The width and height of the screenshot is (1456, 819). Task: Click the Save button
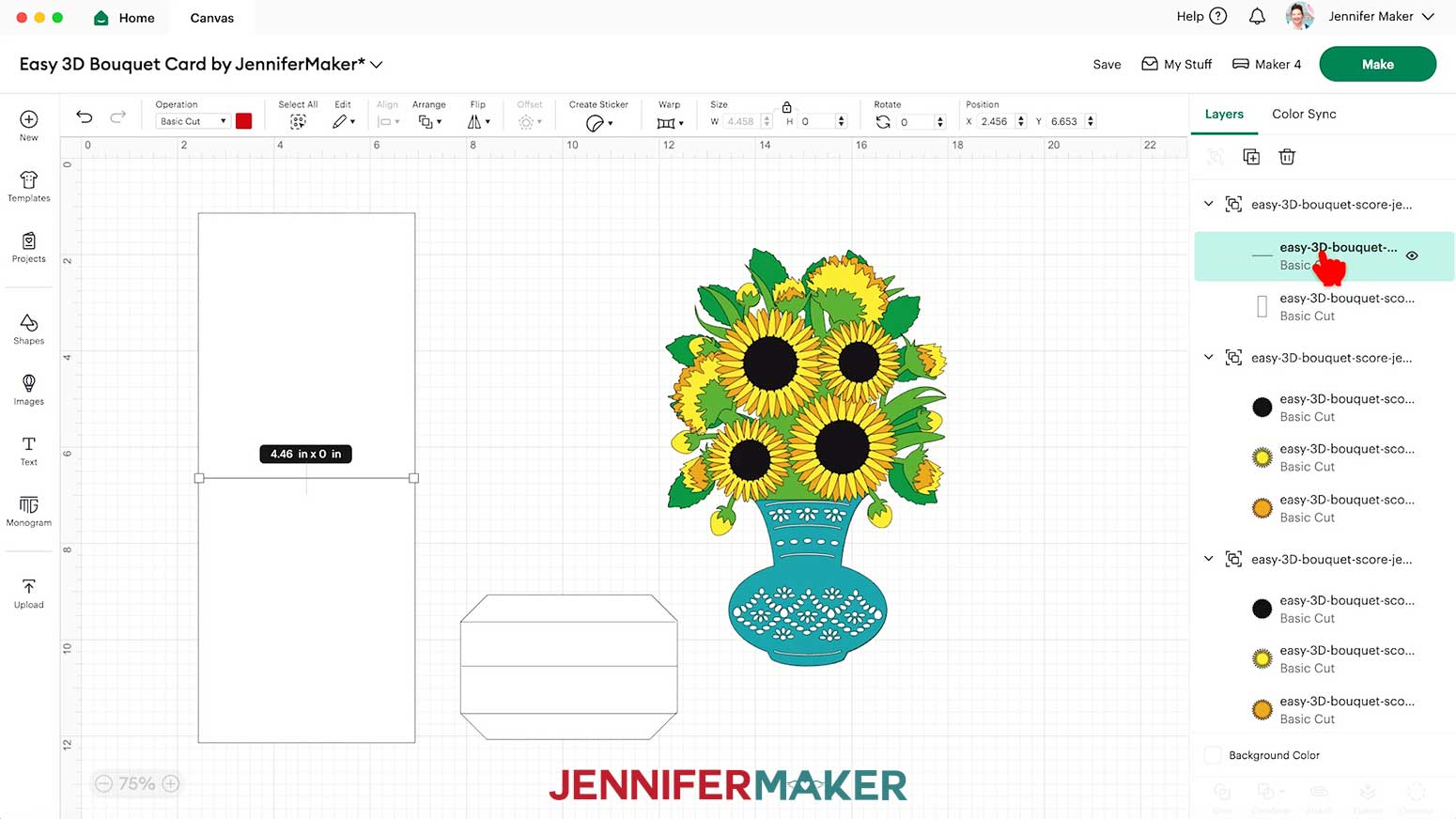click(1107, 64)
